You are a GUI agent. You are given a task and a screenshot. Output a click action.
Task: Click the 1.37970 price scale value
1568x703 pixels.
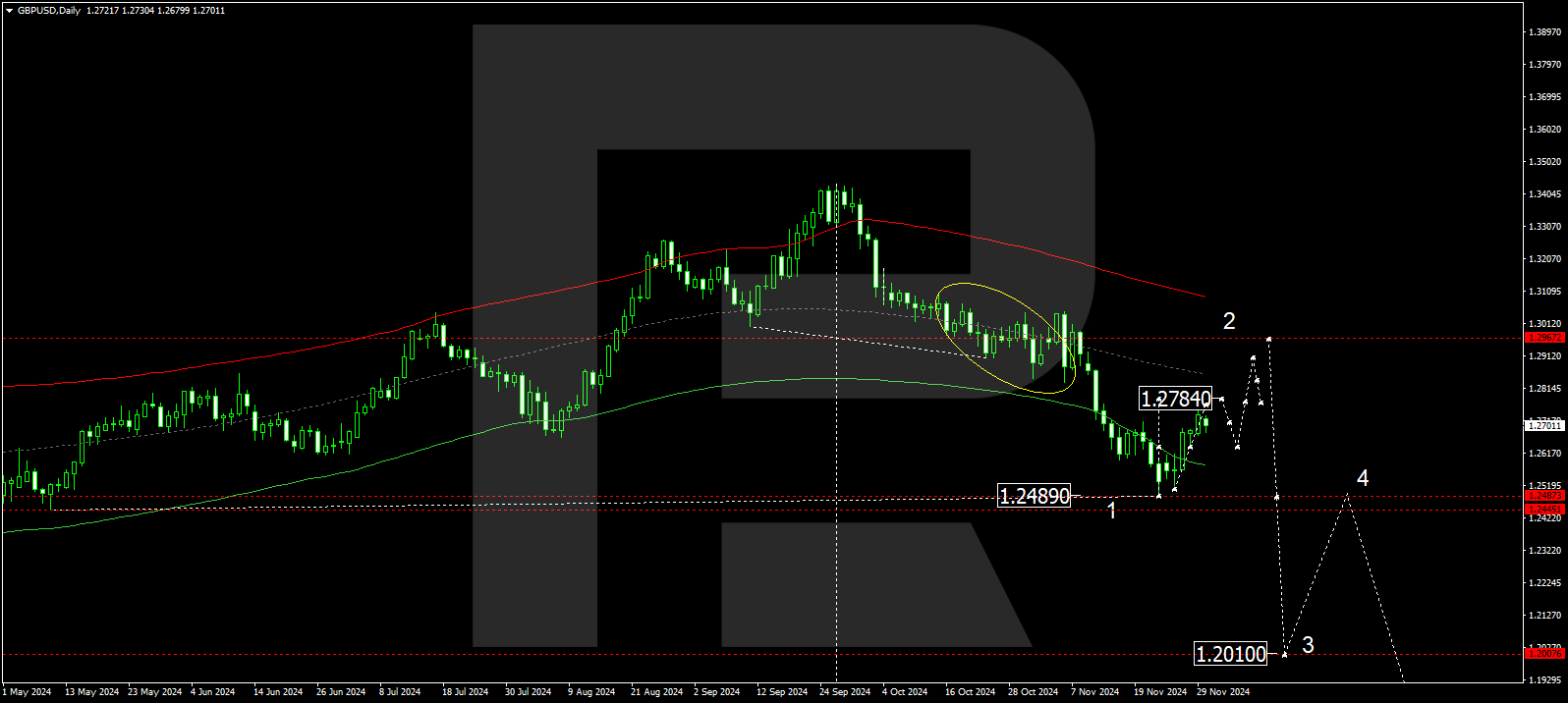pos(1544,65)
